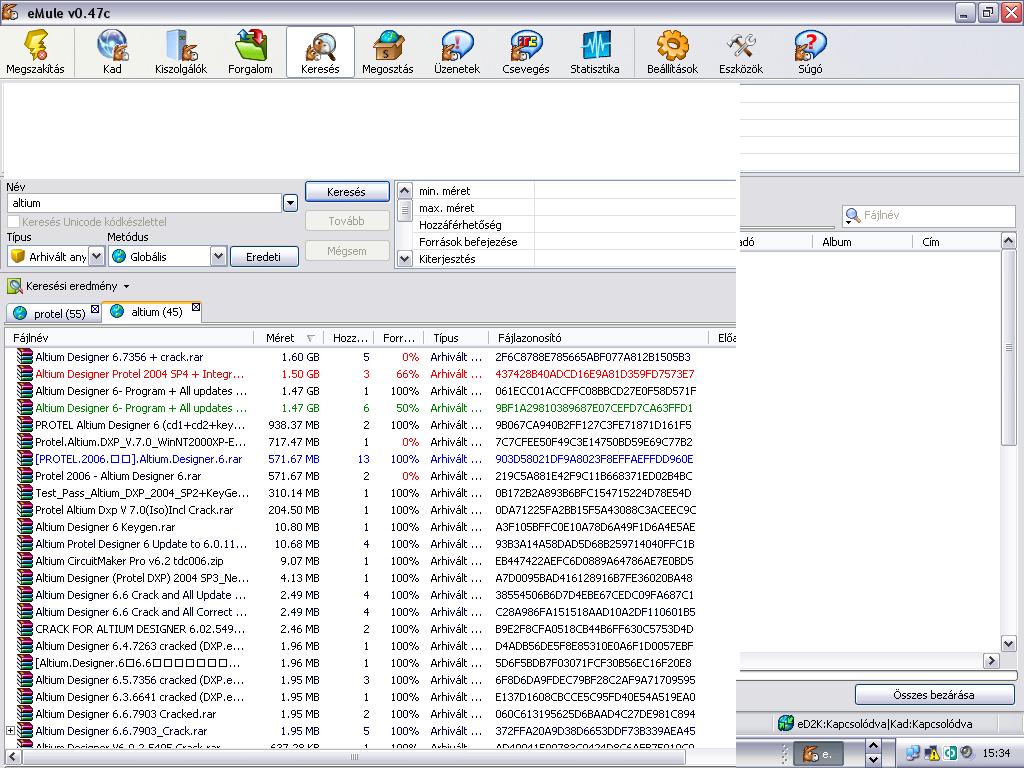Expand the Keresési eredmény dropdown arrow
This screenshot has height=768, width=1024.
pos(127,287)
